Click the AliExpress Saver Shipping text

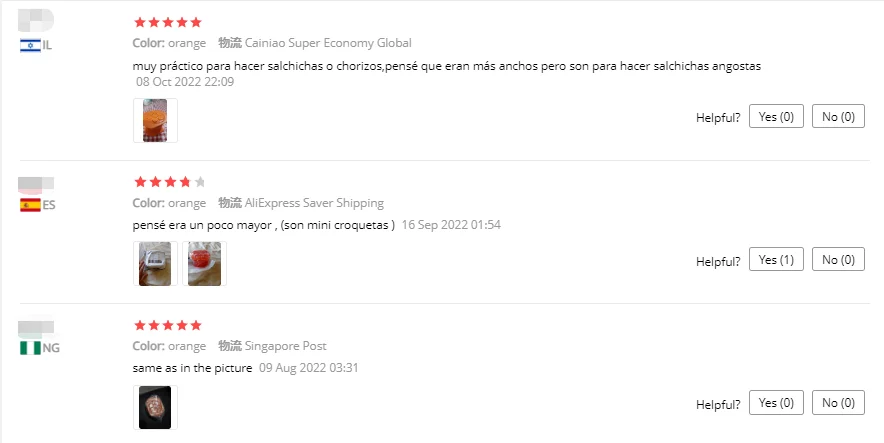pos(314,203)
